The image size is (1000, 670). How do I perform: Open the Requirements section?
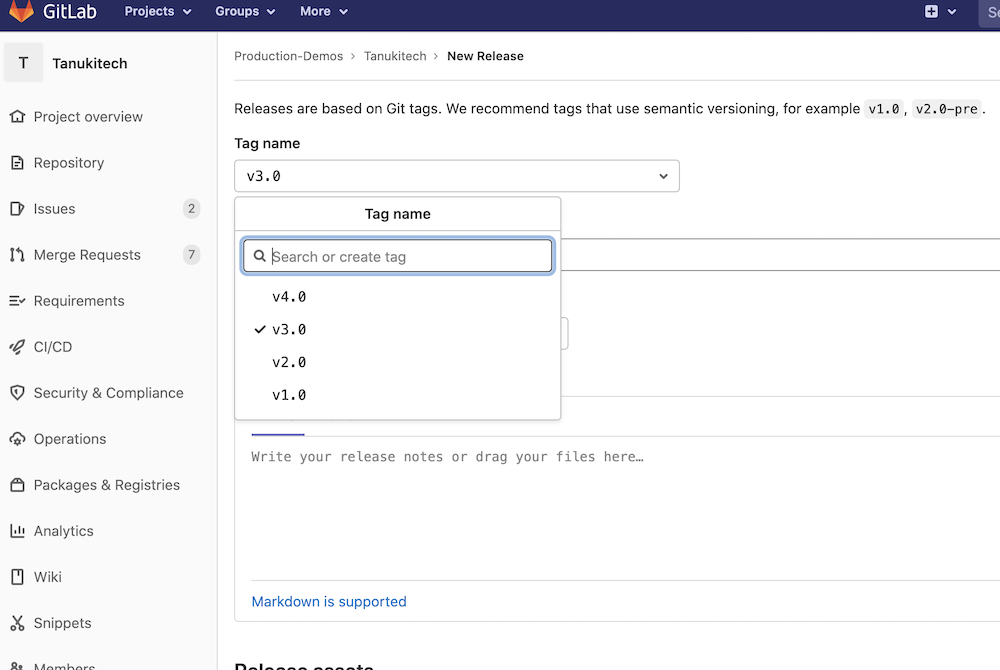point(79,301)
